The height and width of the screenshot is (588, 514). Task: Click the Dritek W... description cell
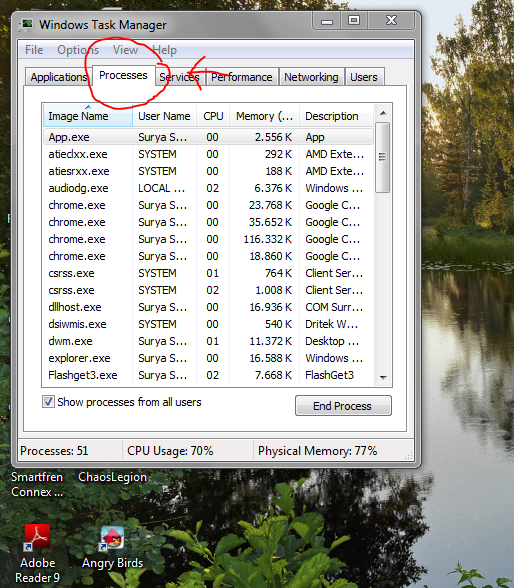pyautogui.click(x=331, y=324)
